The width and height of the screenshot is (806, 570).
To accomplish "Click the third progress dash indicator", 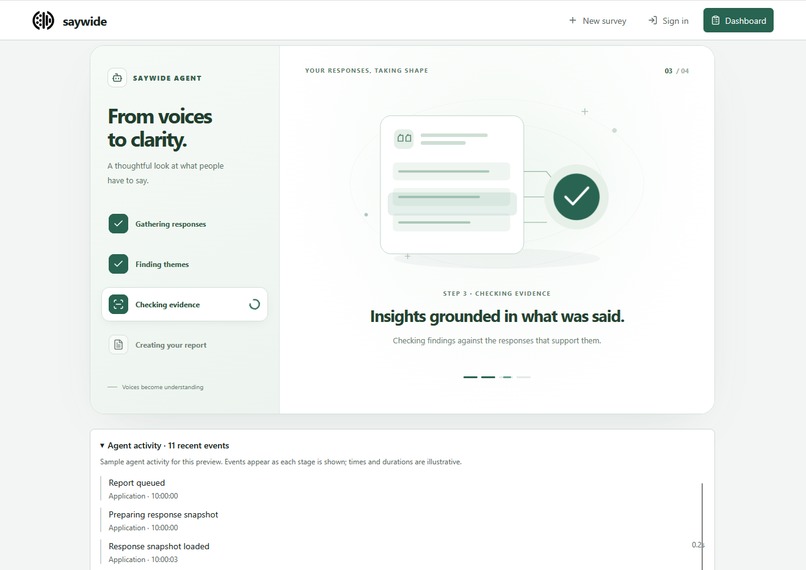I will [506, 377].
